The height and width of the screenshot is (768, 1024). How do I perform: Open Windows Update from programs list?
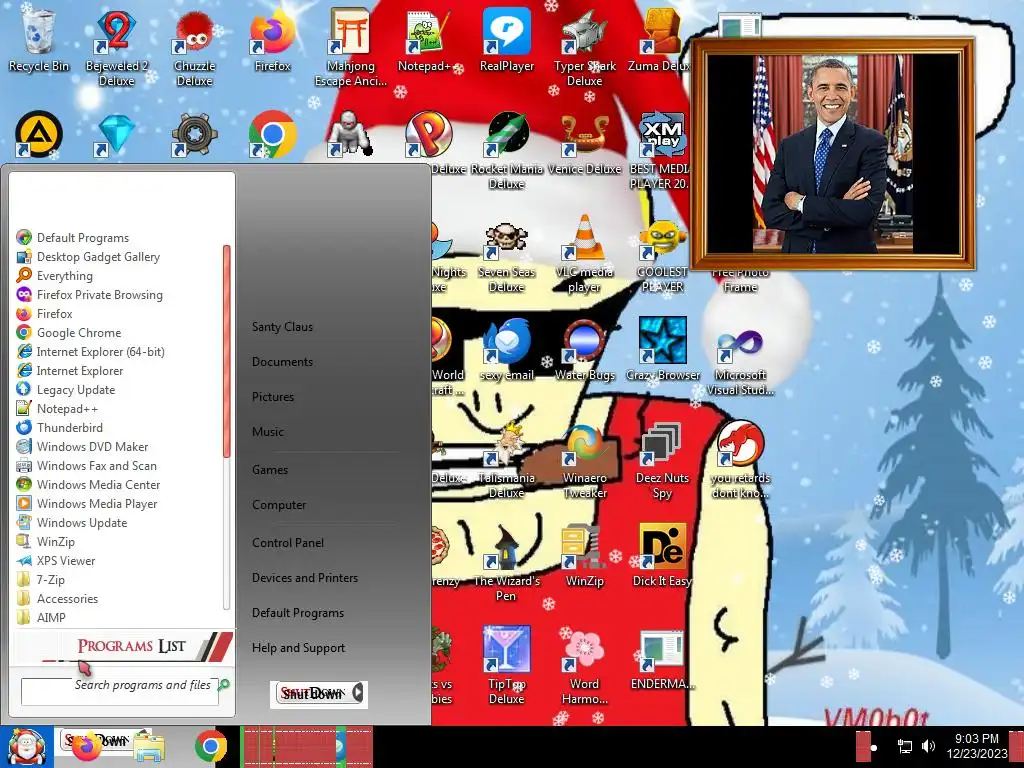point(82,522)
